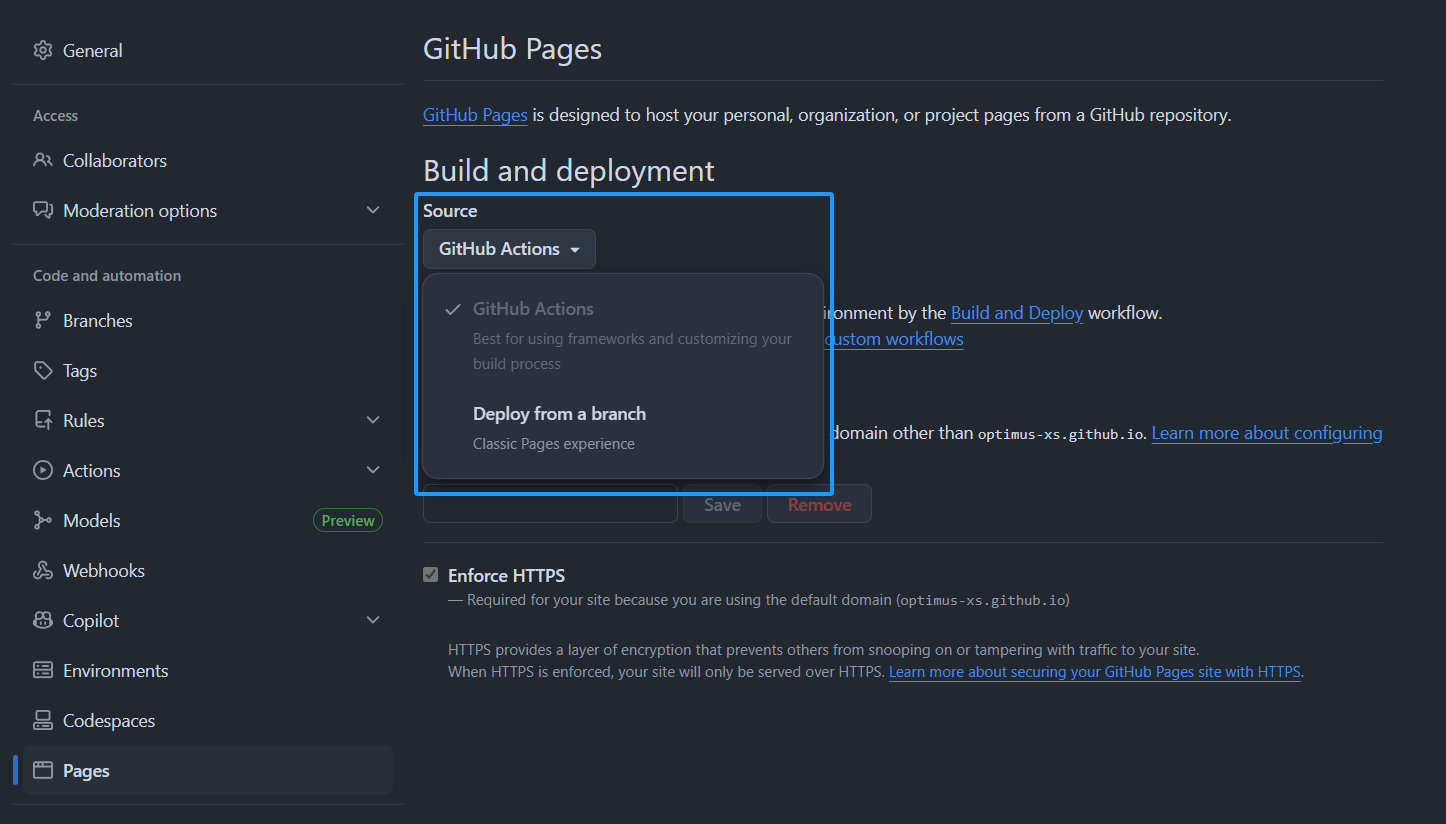Open the Source dropdown showing GitHub Actions
Viewport: 1446px width, 824px height.
(x=509, y=248)
